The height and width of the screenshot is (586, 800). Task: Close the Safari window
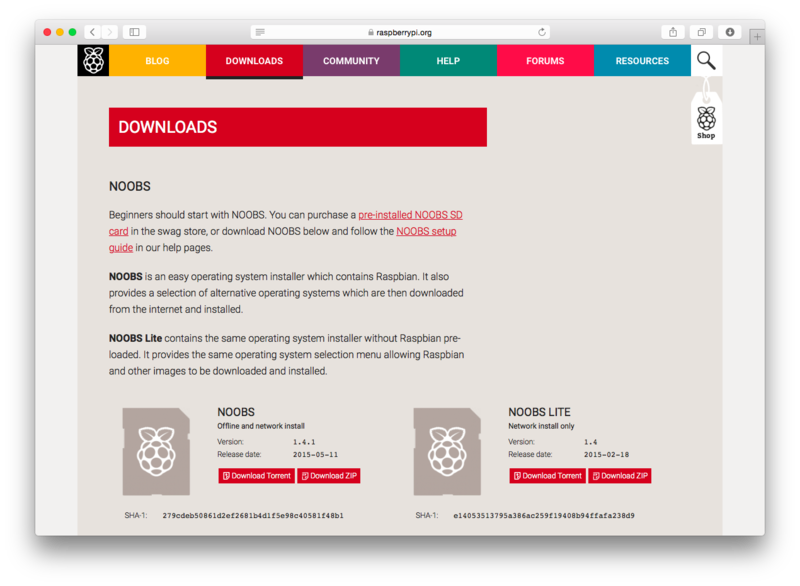coord(47,32)
